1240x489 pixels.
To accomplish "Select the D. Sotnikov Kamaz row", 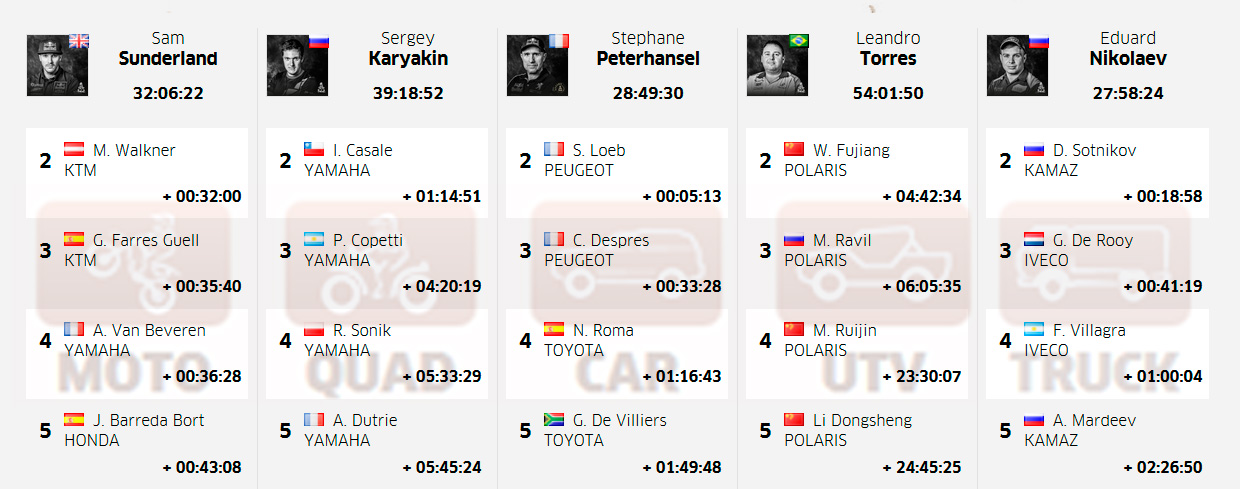I will [x=1097, y=173].
